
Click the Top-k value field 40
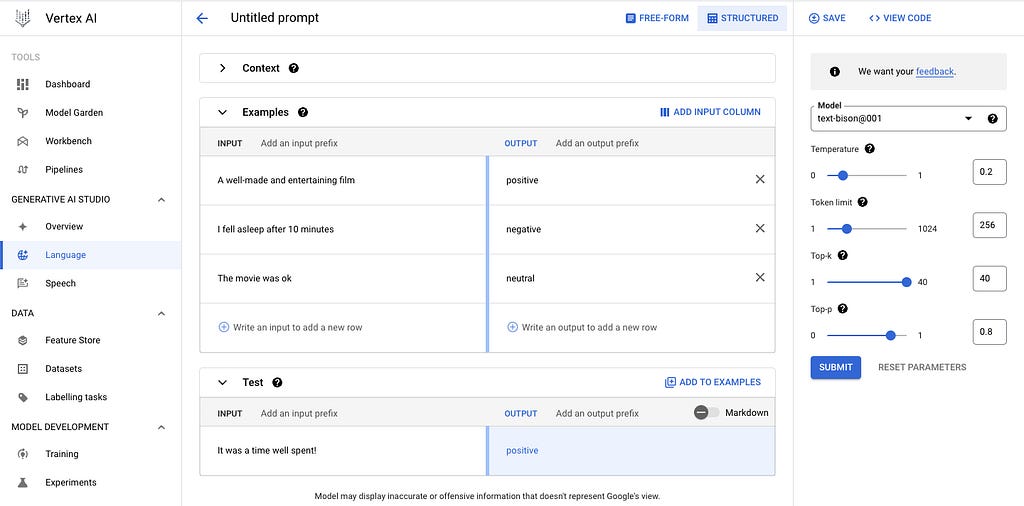[x=989, y=278]
